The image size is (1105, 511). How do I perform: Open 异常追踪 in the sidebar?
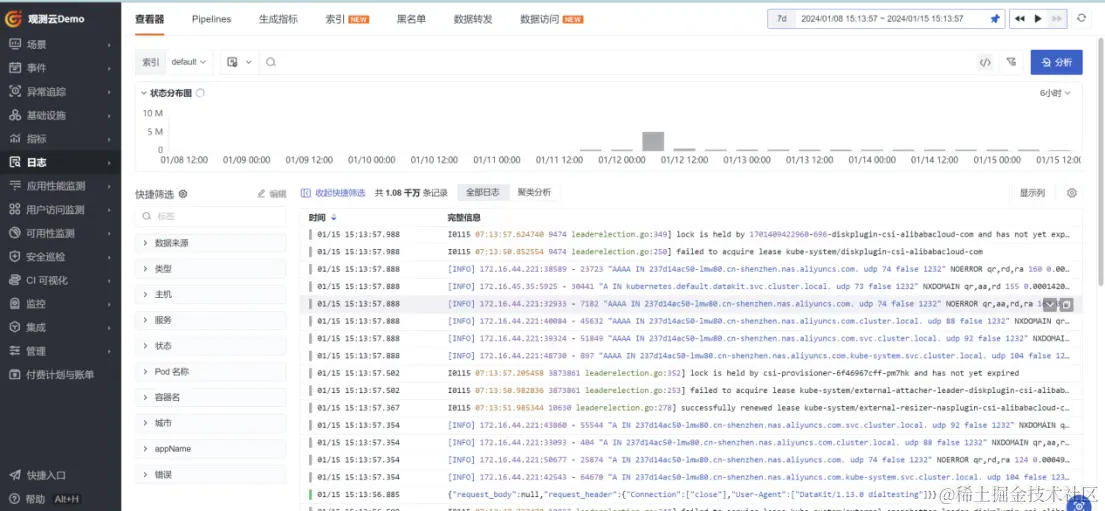point(61,92)
